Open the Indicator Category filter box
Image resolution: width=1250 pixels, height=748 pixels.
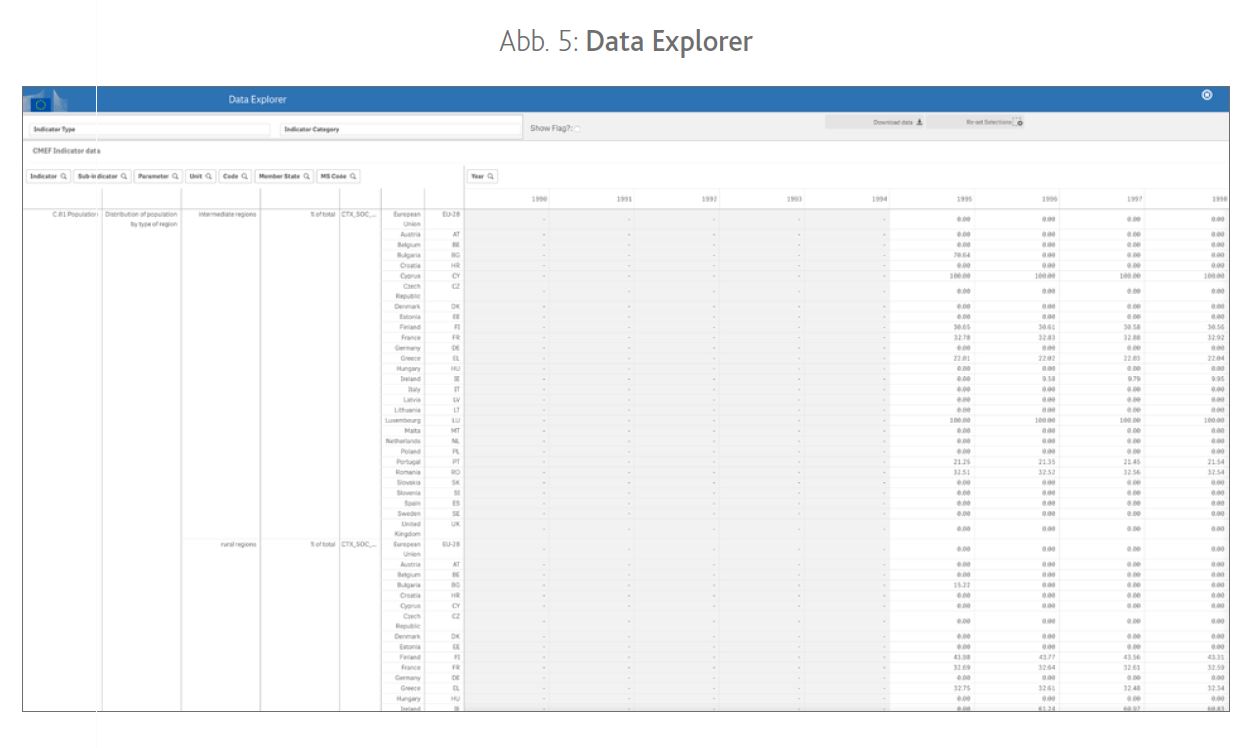coord(400,129)
